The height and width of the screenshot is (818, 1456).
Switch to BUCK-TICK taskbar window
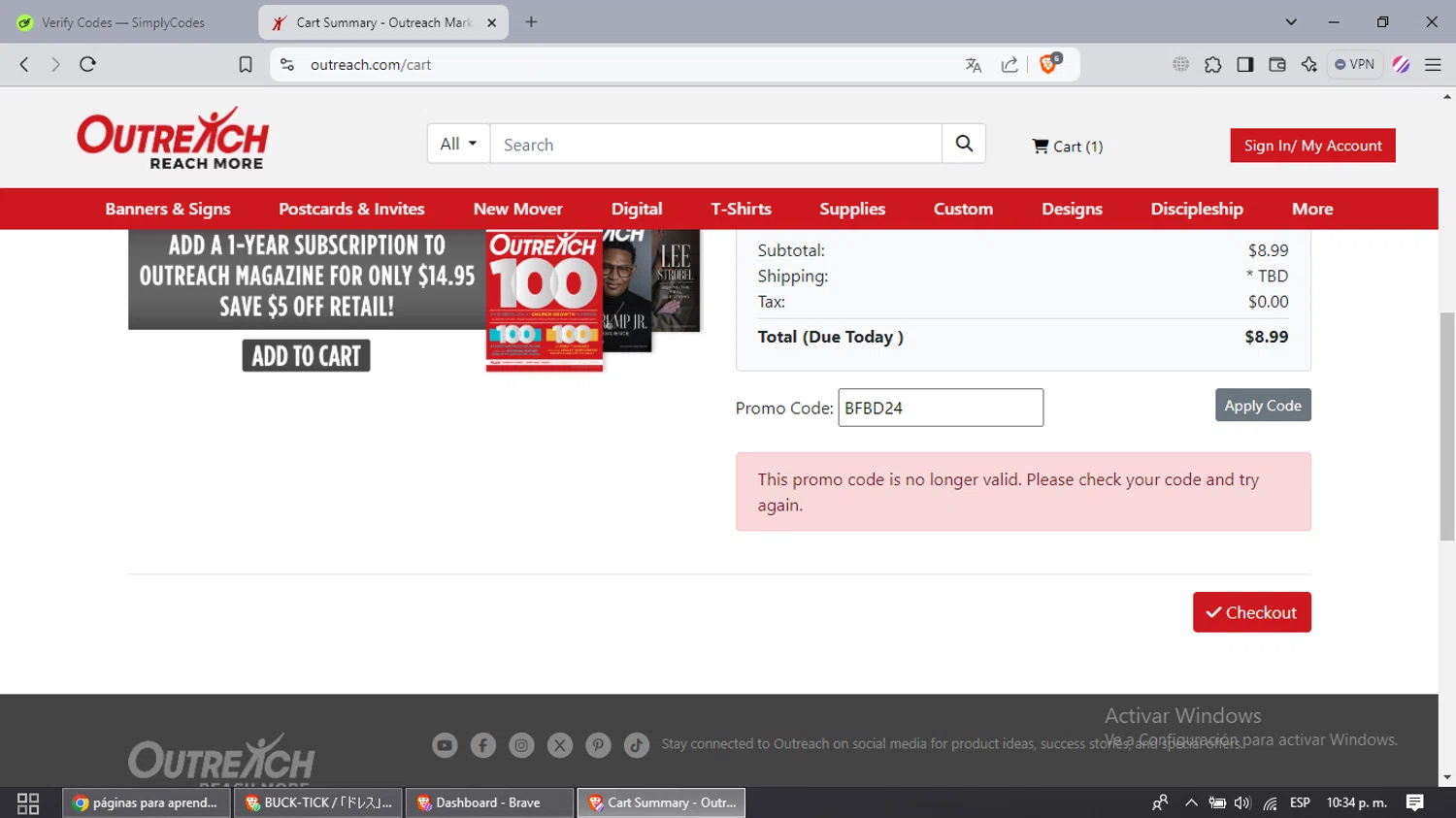click(x=318, y=802)
